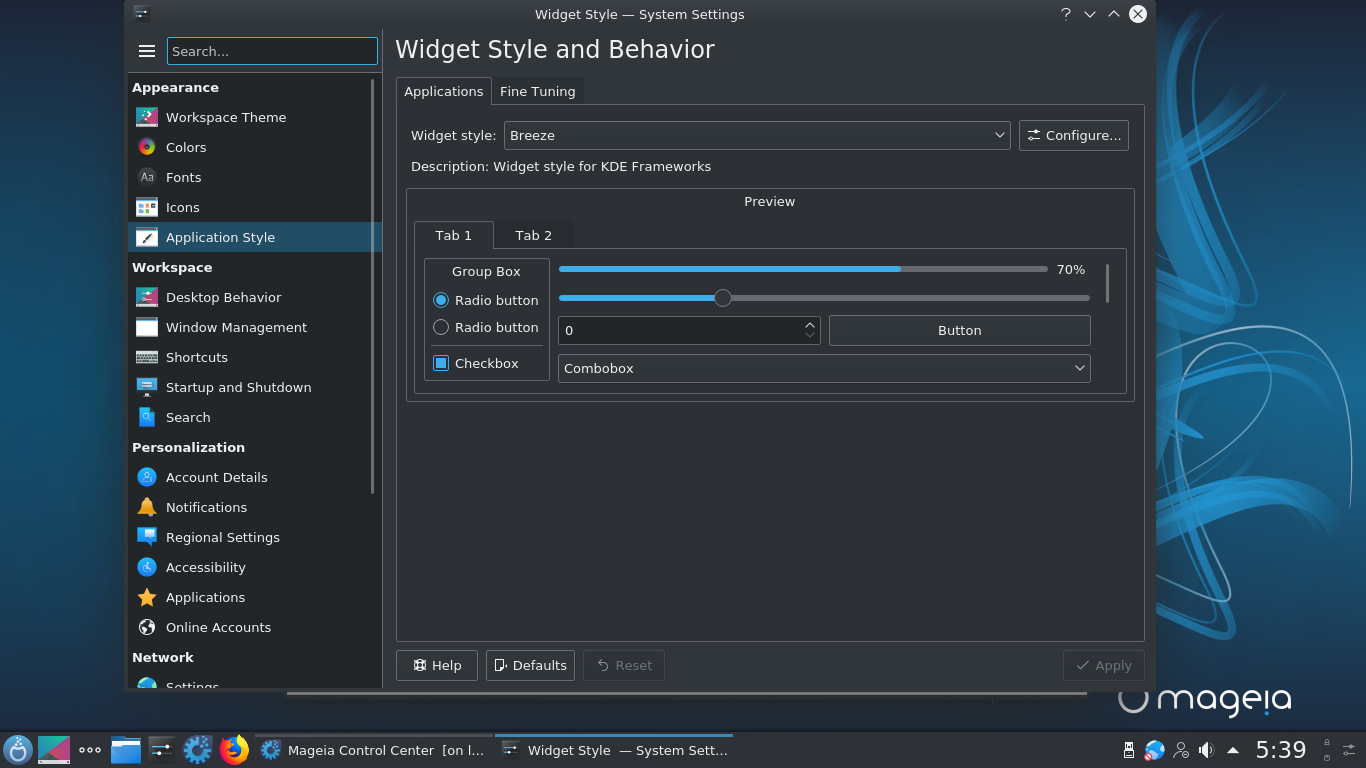Viewport: 1366px width, 768px height.
Task: Open the Colors settings icon
Action: (147, 147)
